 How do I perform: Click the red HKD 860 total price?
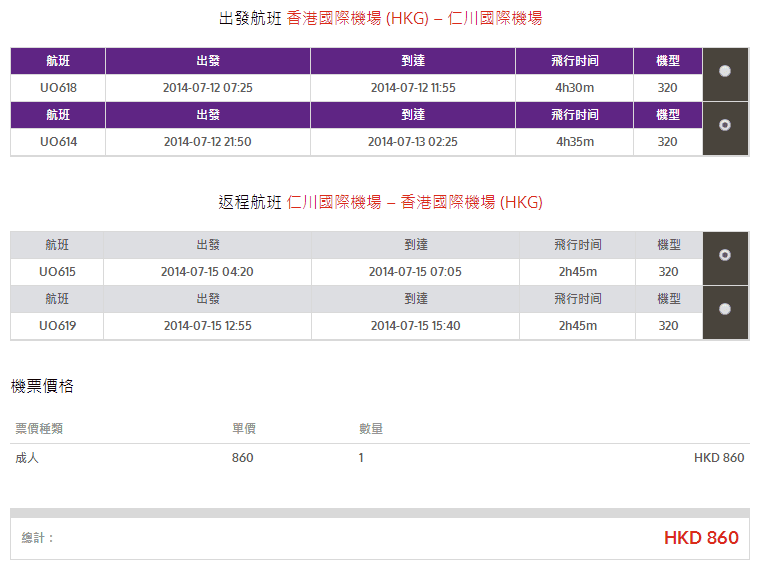coord(701,538)
